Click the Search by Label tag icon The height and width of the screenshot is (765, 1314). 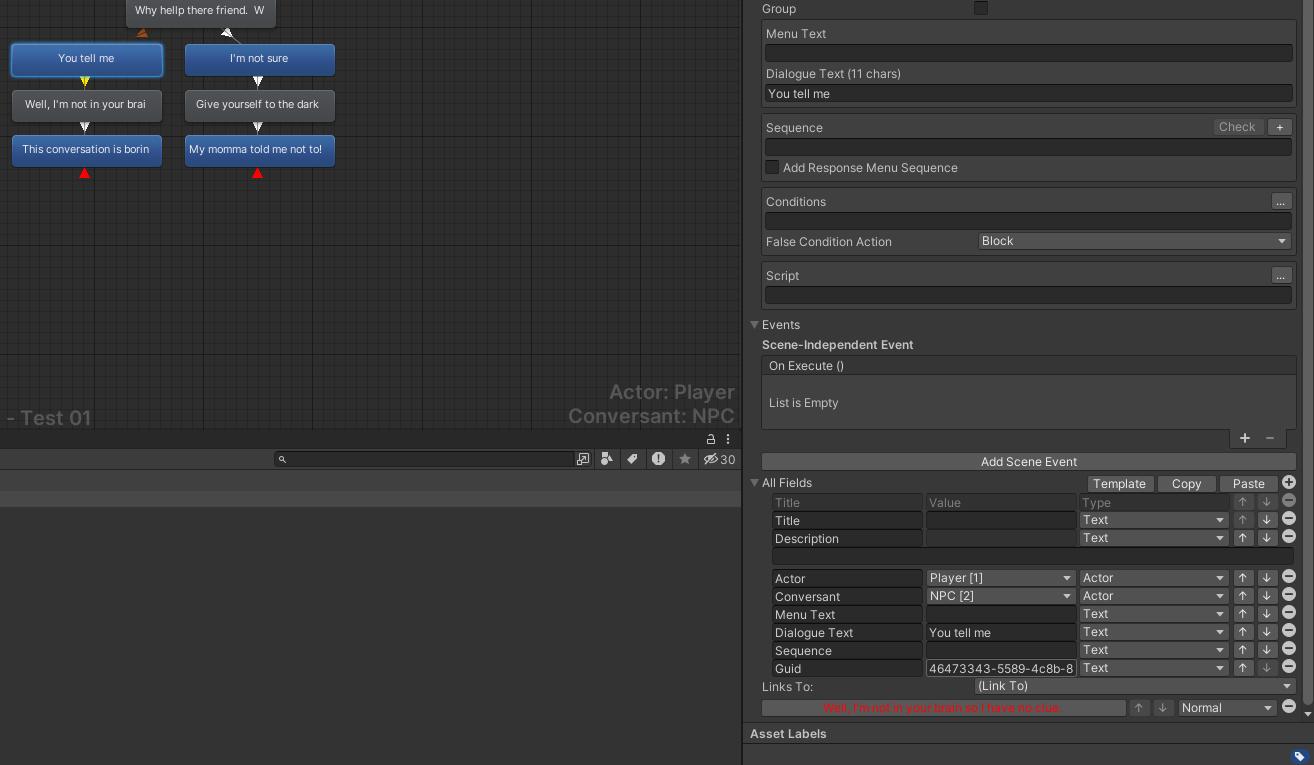tap(632, 459)
